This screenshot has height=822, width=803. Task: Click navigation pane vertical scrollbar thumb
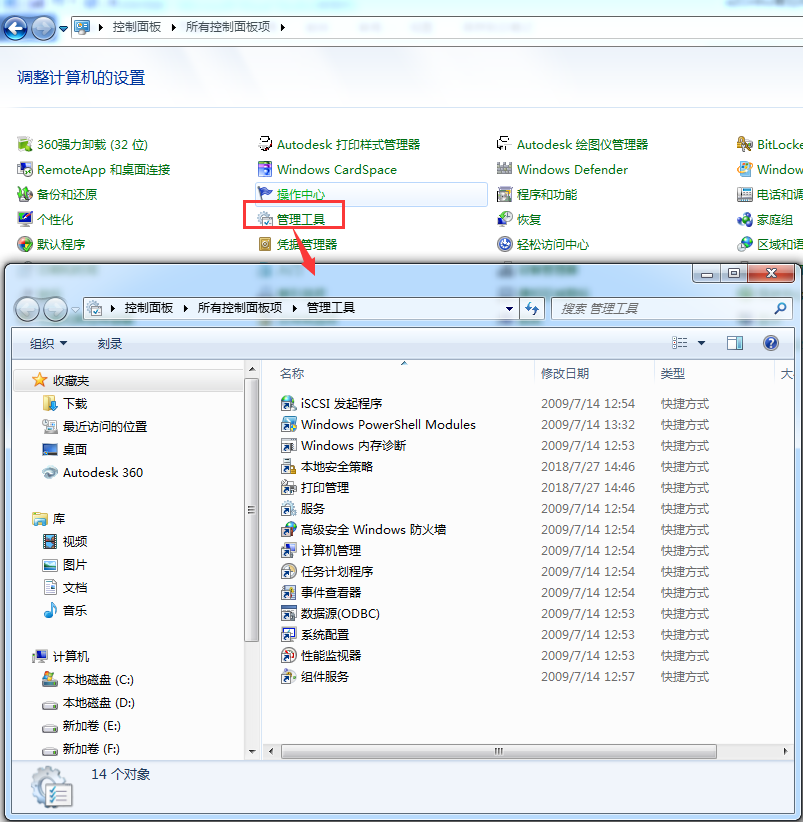[252, 509]
